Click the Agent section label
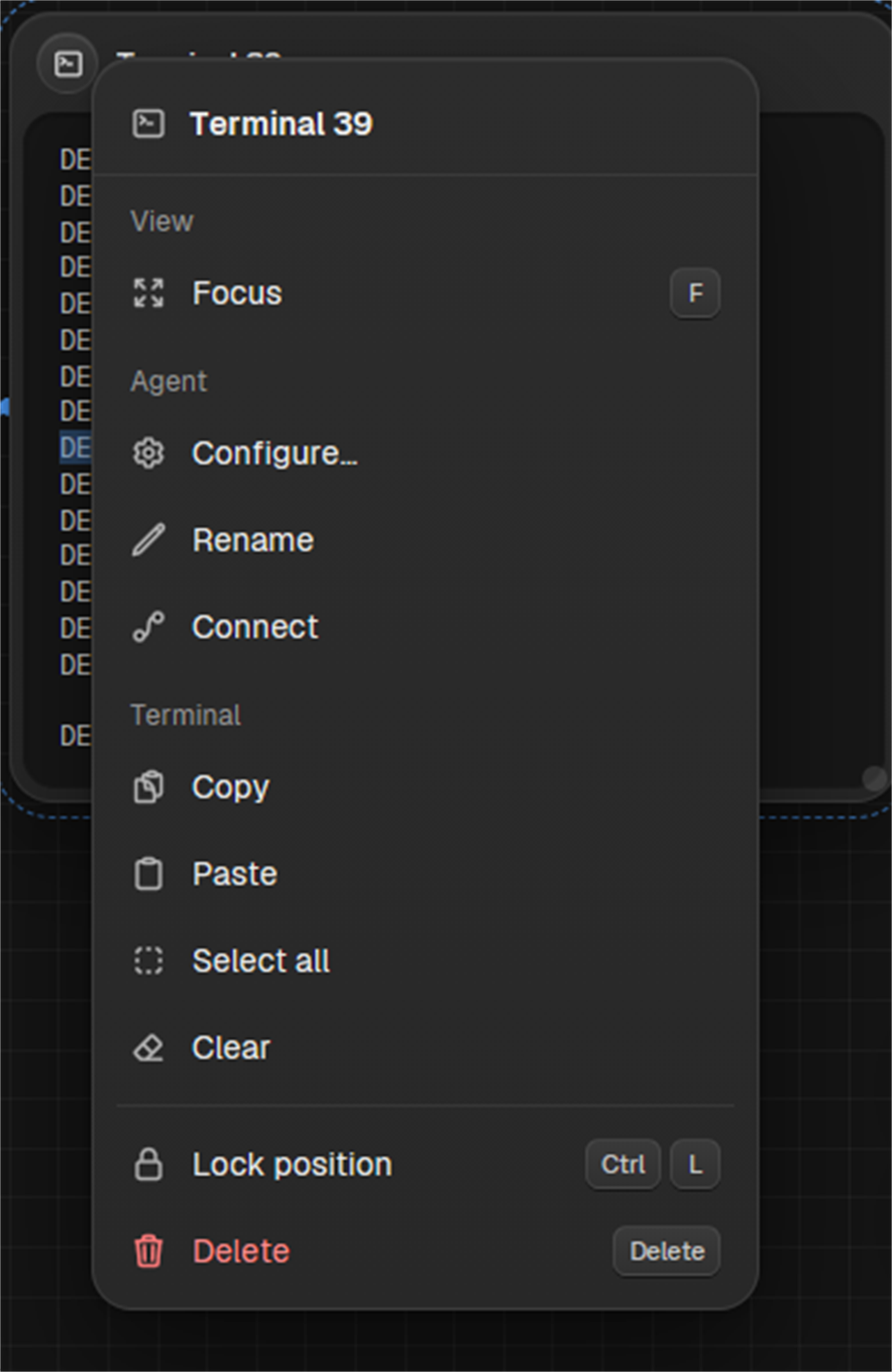 click(x=168, y=381)
